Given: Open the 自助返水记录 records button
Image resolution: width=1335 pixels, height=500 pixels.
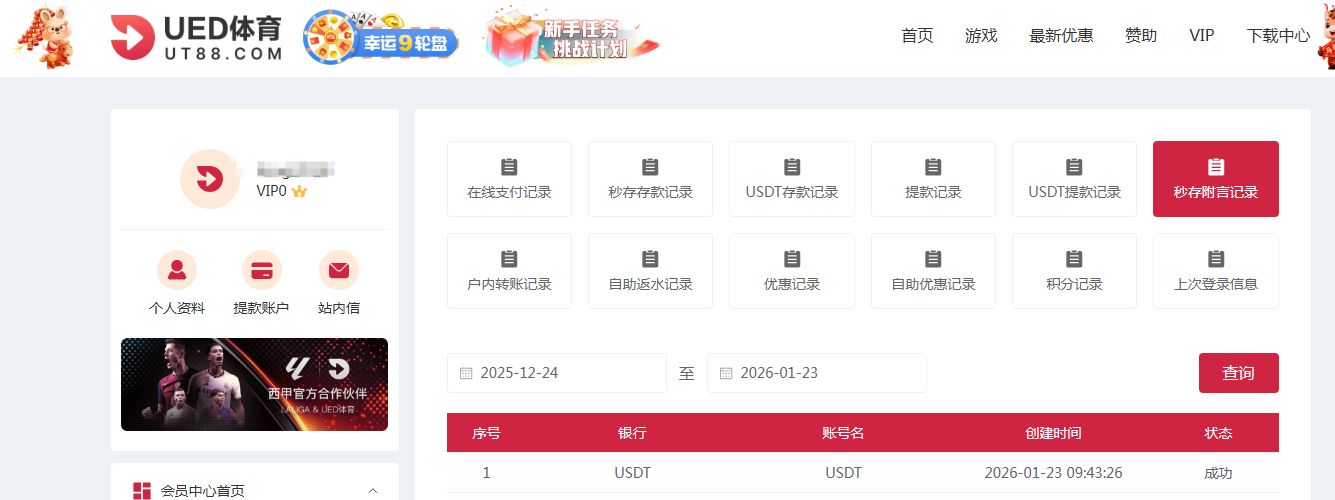Looking at the screenshot, I should tap(650, 271).
